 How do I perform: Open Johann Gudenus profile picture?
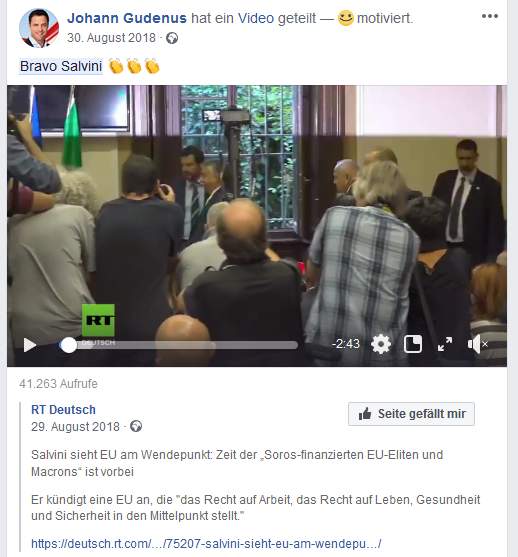point(39,28)
